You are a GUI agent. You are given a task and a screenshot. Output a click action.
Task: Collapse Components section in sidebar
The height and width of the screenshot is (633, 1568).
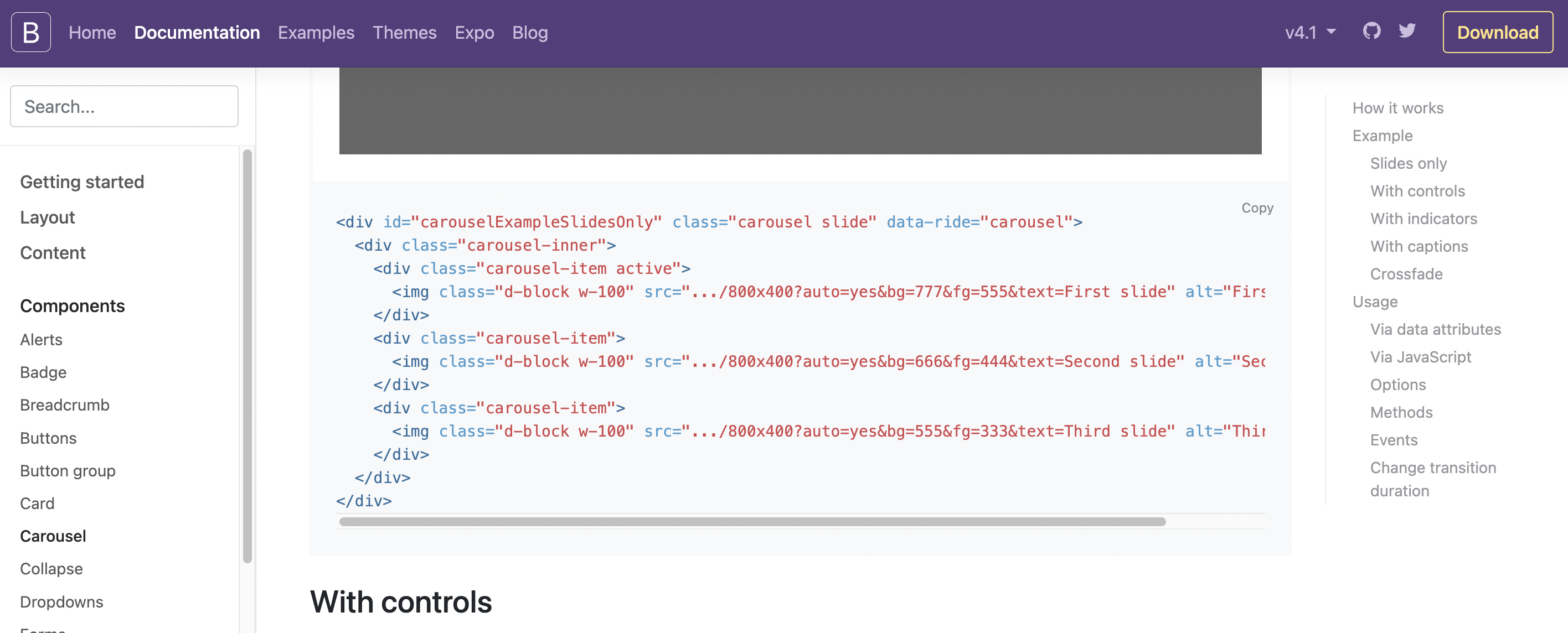coord(73,306)
